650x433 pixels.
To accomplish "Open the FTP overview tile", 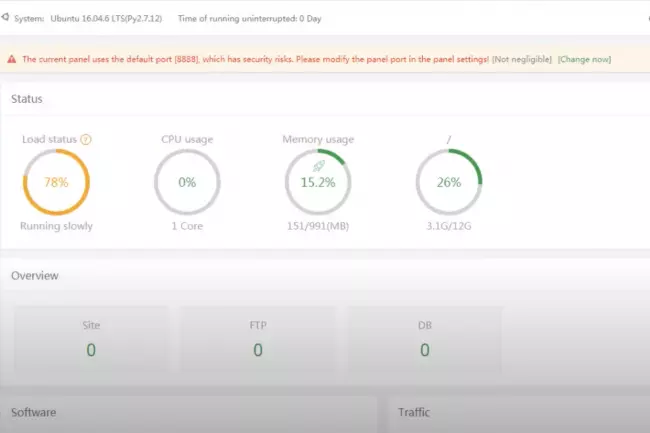I will [x=258, y=337].
